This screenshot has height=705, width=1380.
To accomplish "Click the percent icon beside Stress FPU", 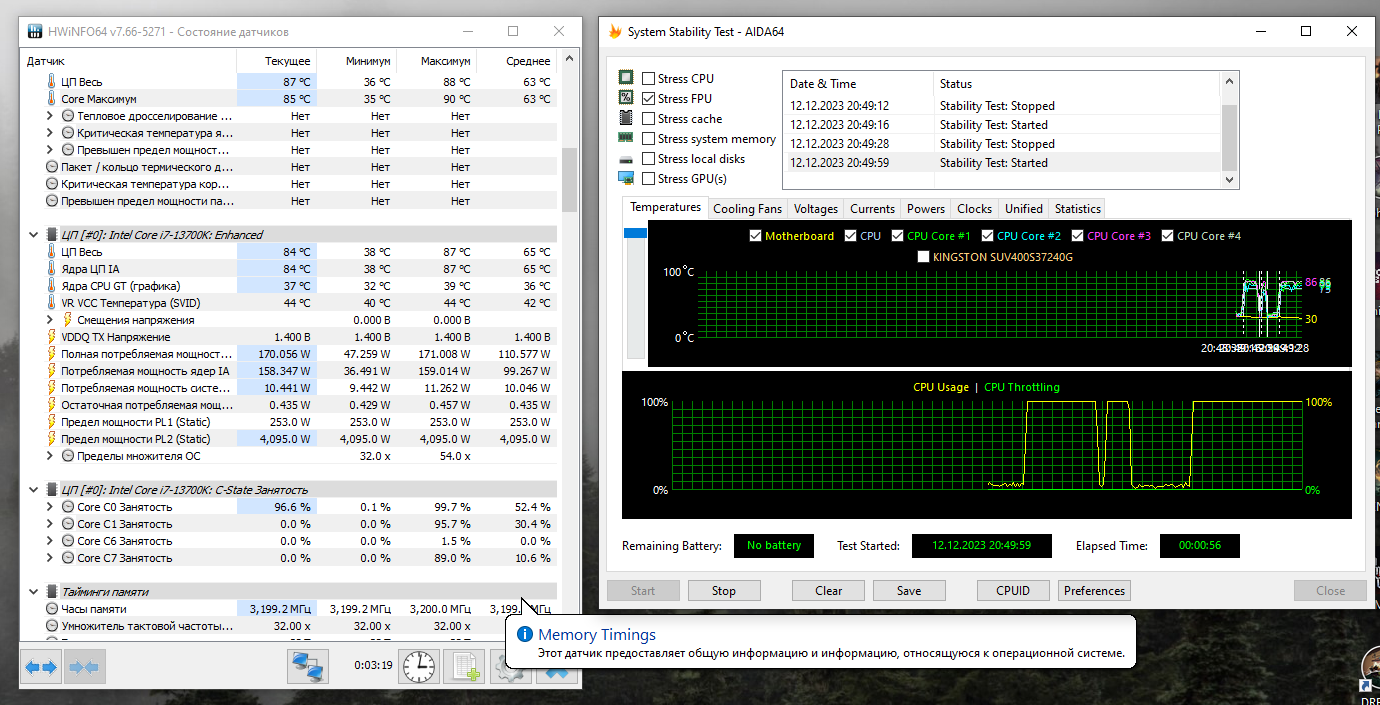I will coord(626,98).
